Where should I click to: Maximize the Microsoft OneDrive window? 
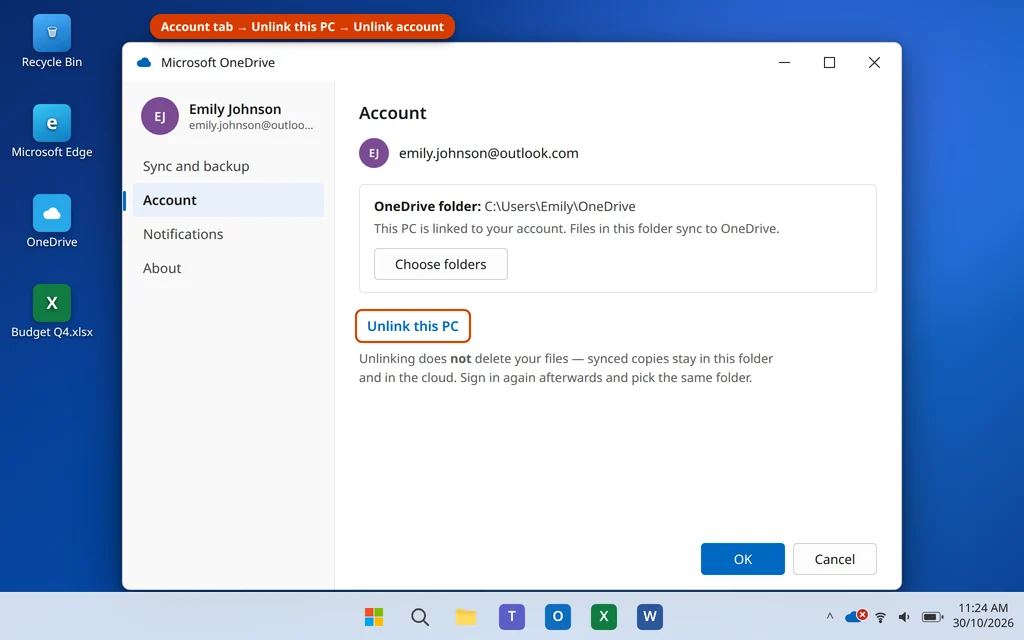(829, 63)
